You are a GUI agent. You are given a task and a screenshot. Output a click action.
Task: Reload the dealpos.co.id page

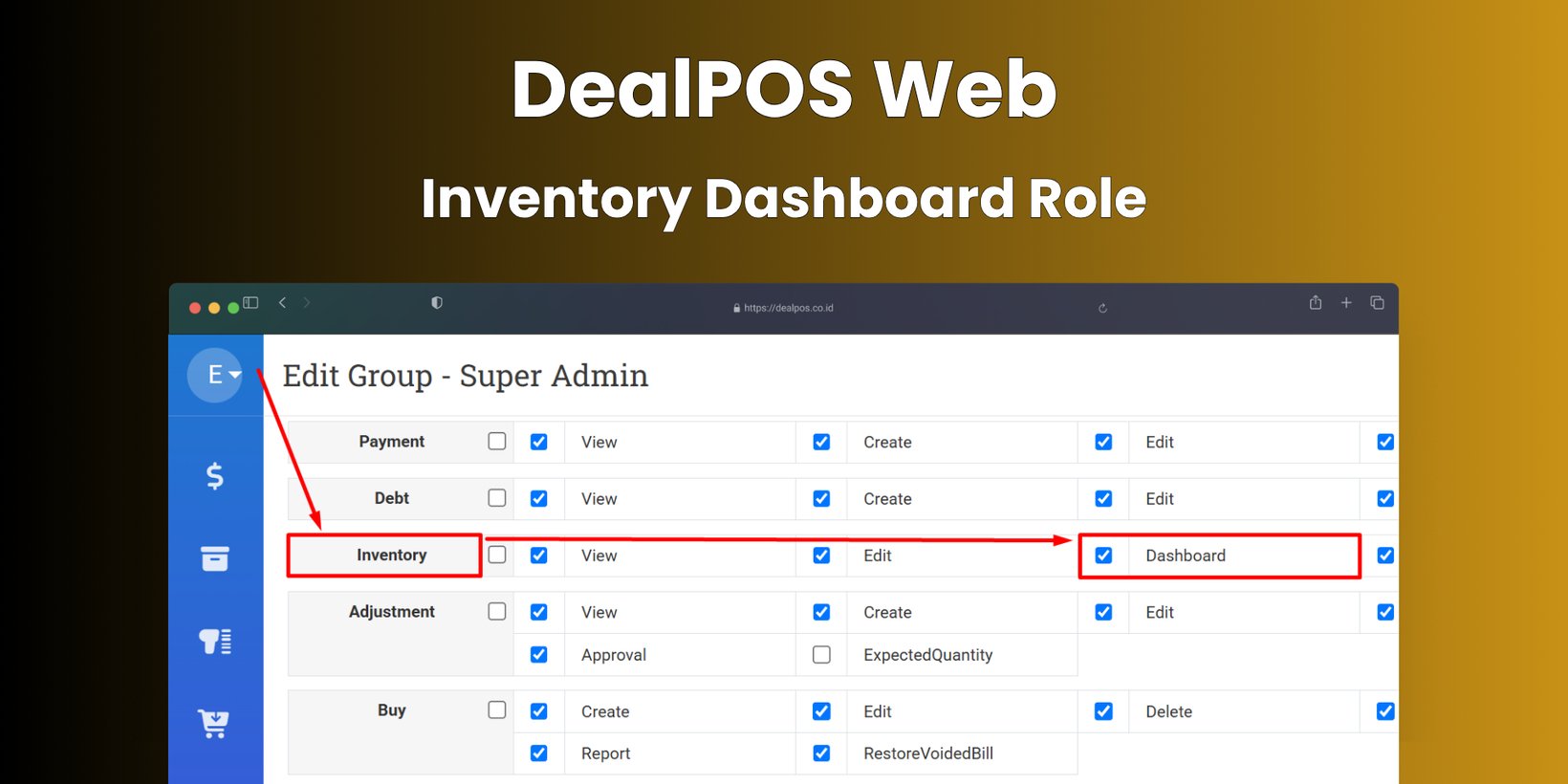pyautogui.click(x=1102, y=308)
